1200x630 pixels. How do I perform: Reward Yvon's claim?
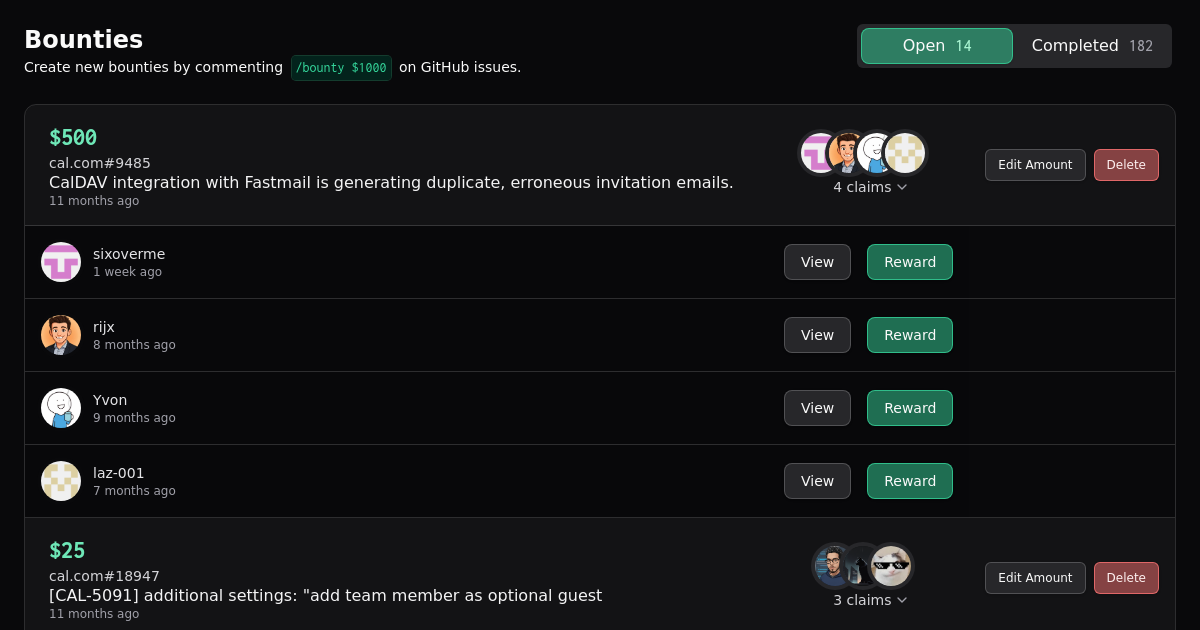[x=909, y=408]
